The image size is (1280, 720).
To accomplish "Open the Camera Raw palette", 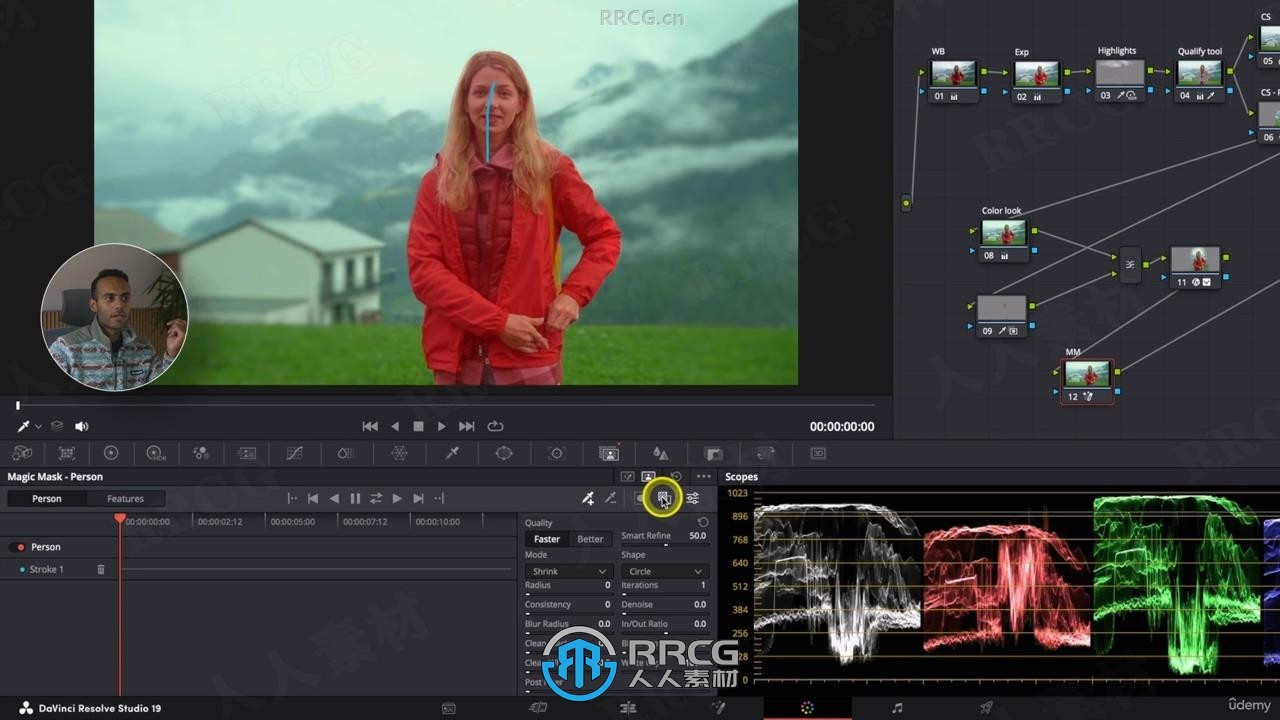I will point(22,453).
